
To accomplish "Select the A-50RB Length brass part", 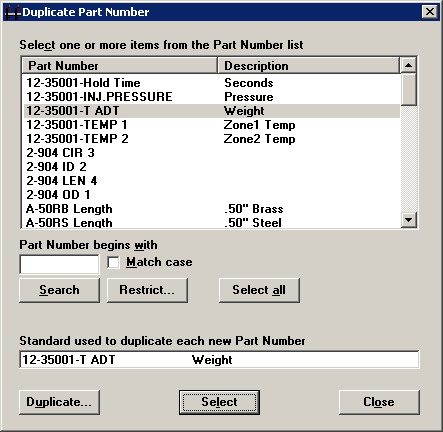I will coord(212,209).
